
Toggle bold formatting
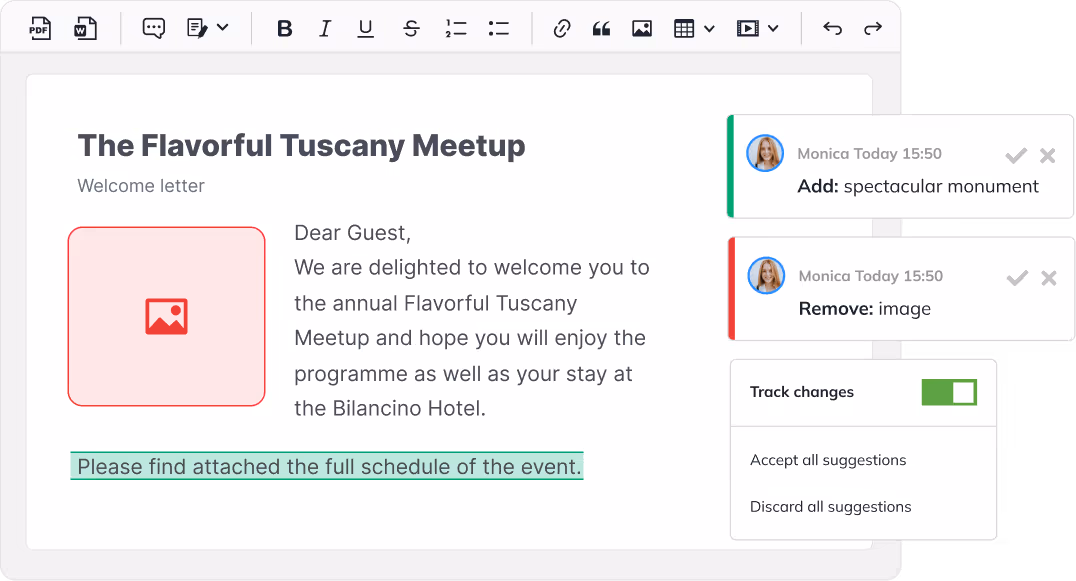[x=285, y=28]
